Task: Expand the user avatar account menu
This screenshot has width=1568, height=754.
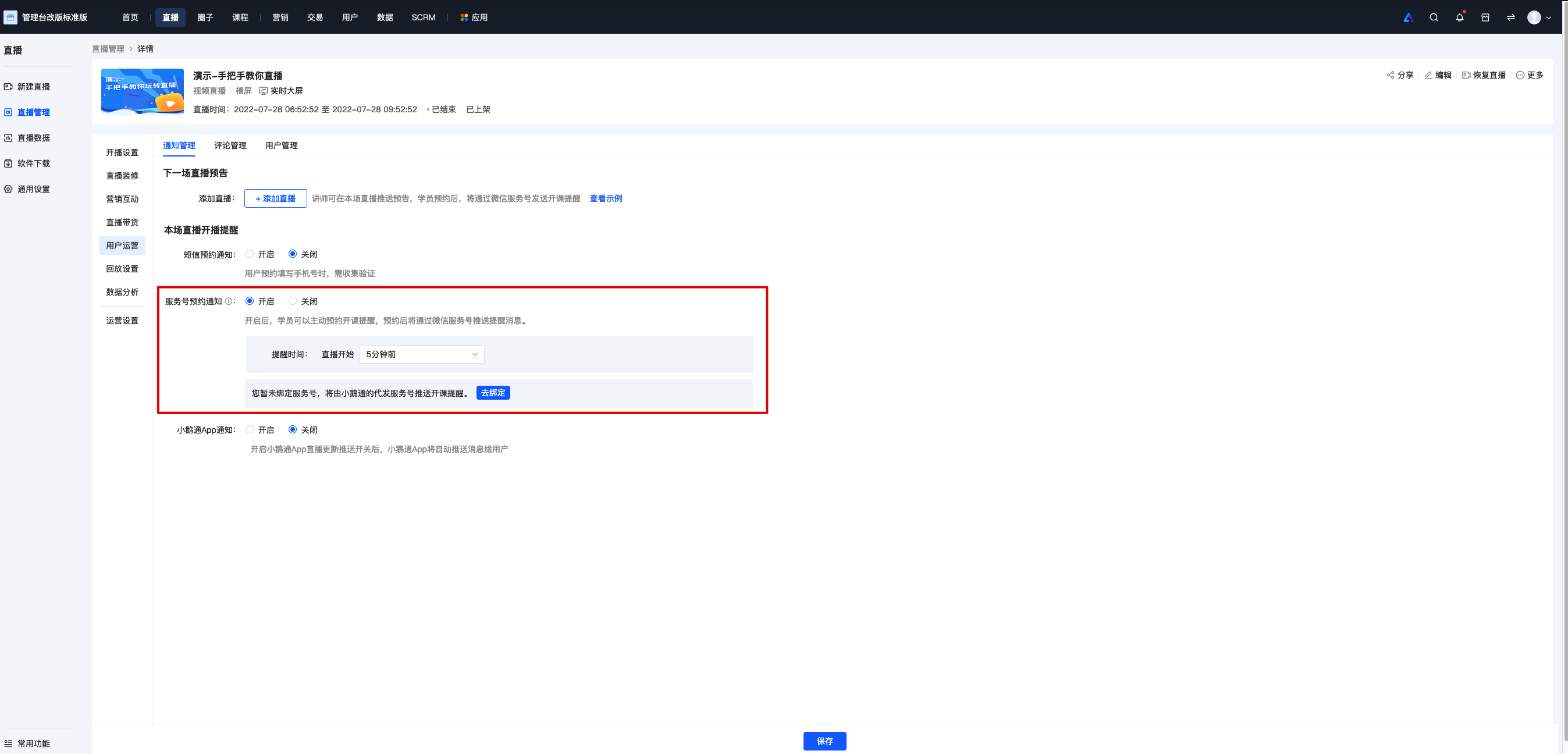Action: (1539, 17)
